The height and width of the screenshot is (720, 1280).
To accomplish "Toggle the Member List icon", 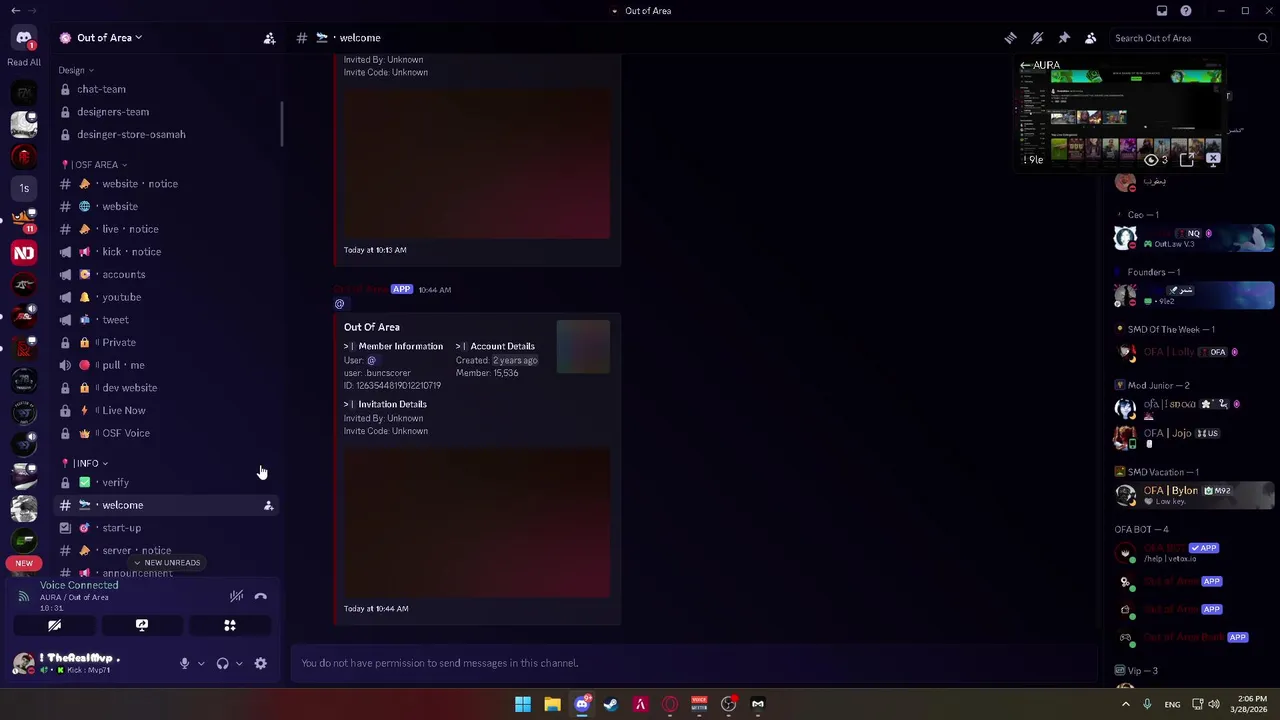I will click(1091, 38).
